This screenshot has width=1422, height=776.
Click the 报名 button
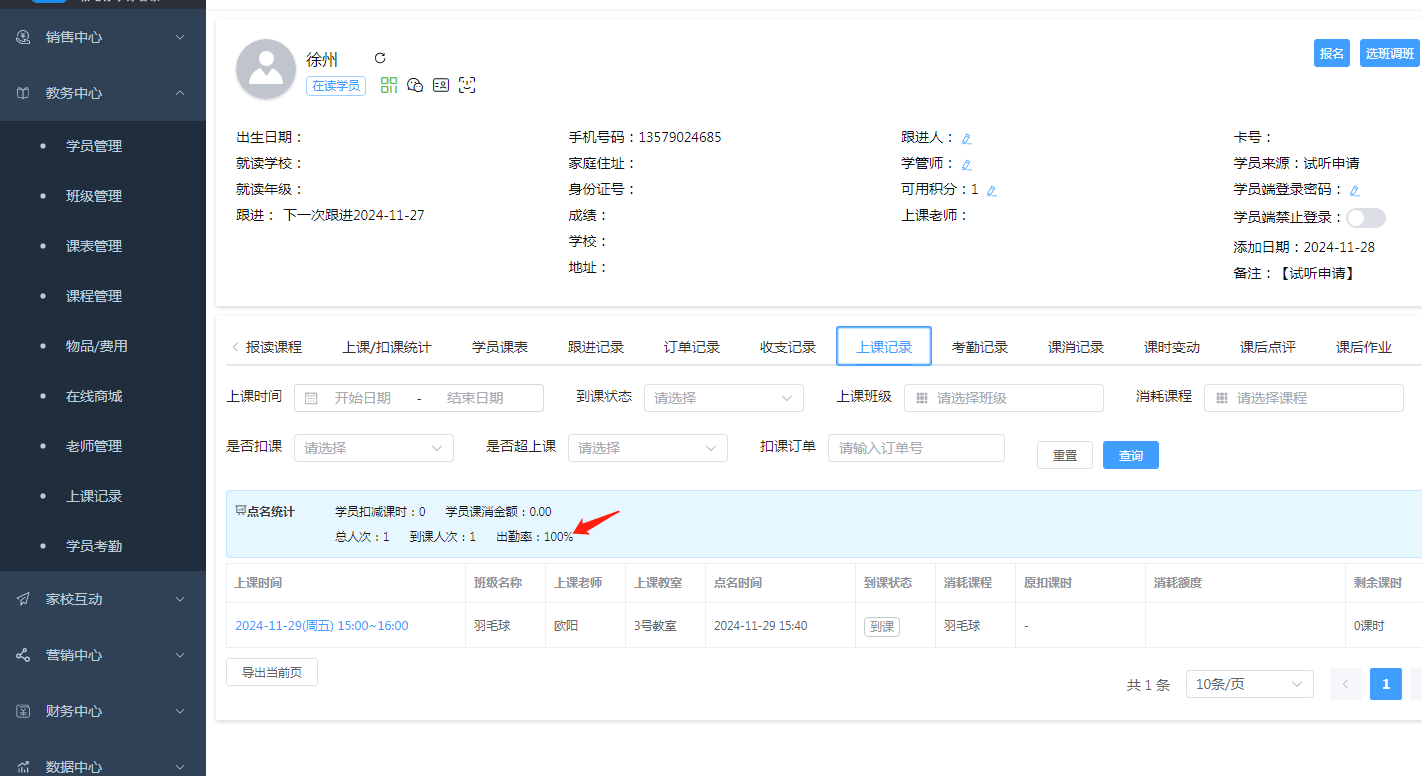pos(1332,53)
